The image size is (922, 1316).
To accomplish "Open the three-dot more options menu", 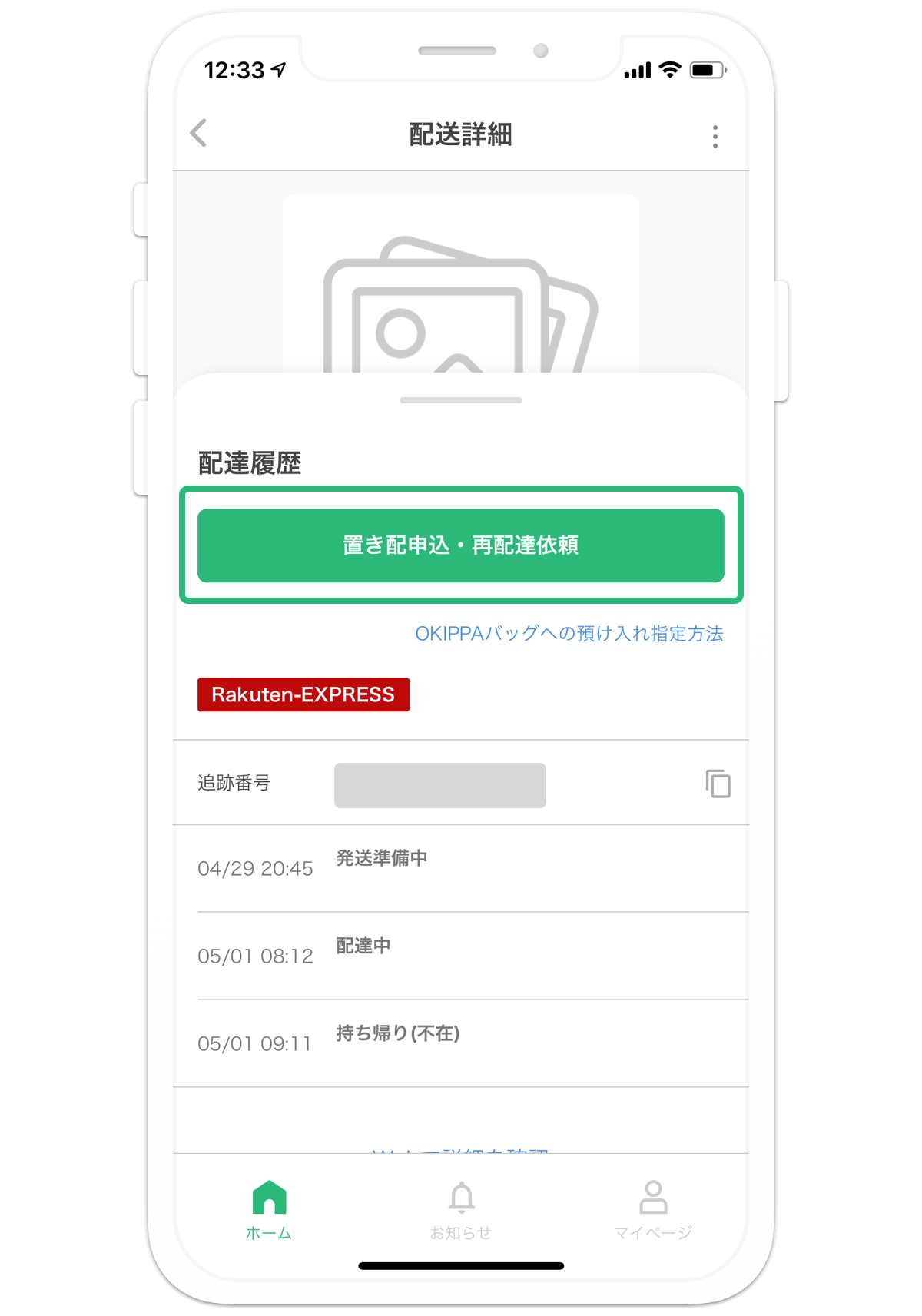I will (x=715, y=136).
